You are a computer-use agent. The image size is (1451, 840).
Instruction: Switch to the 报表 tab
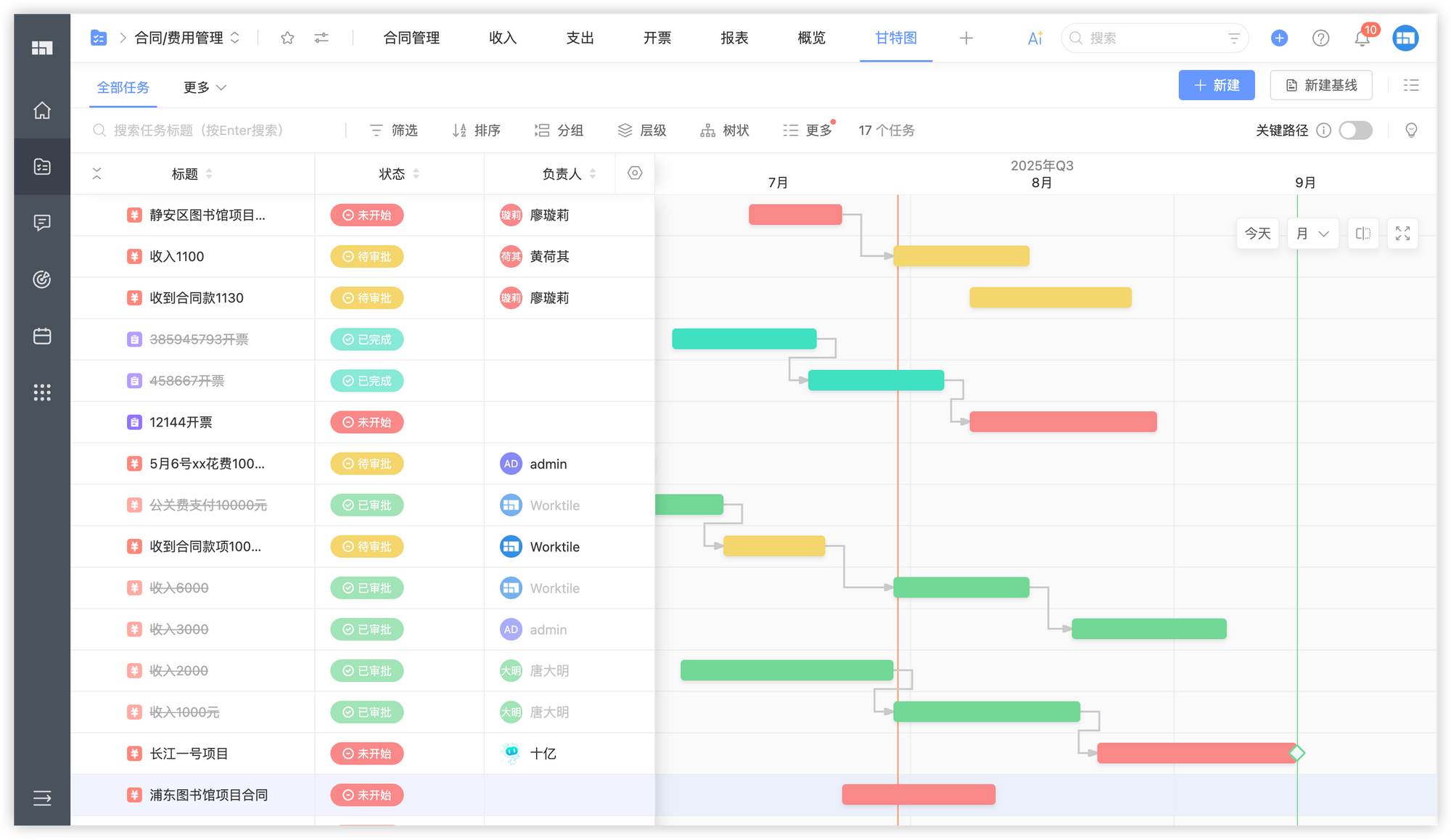point(734,38)
